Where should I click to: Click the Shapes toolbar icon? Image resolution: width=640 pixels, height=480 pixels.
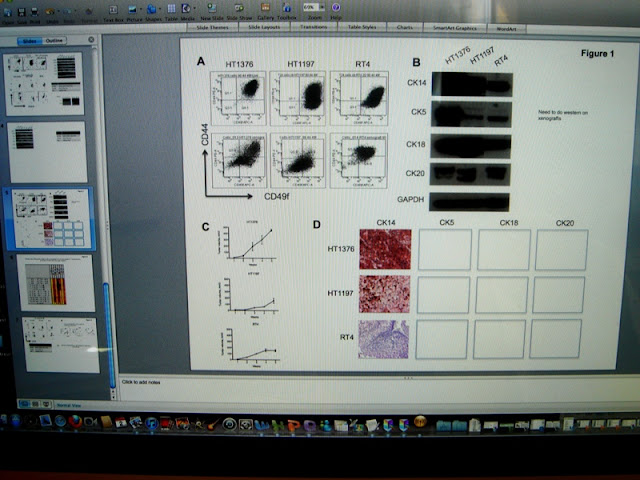point(151,9)
